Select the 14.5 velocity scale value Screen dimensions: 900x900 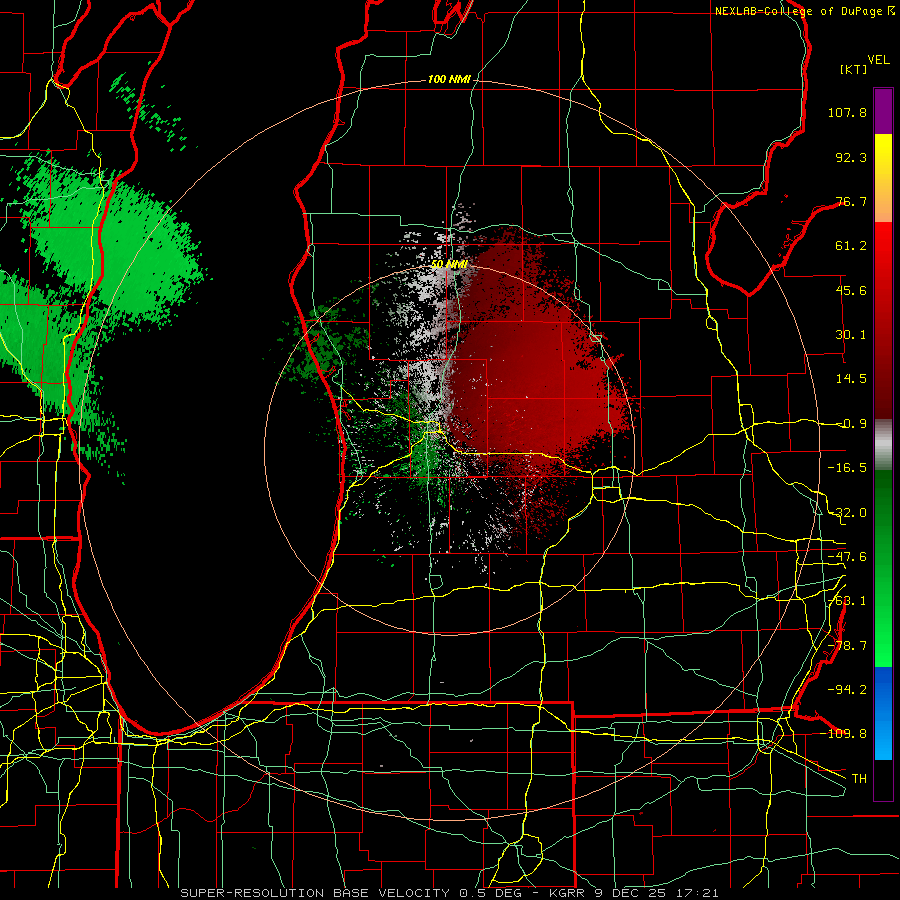pyautogui.click(x=851, y=379)
